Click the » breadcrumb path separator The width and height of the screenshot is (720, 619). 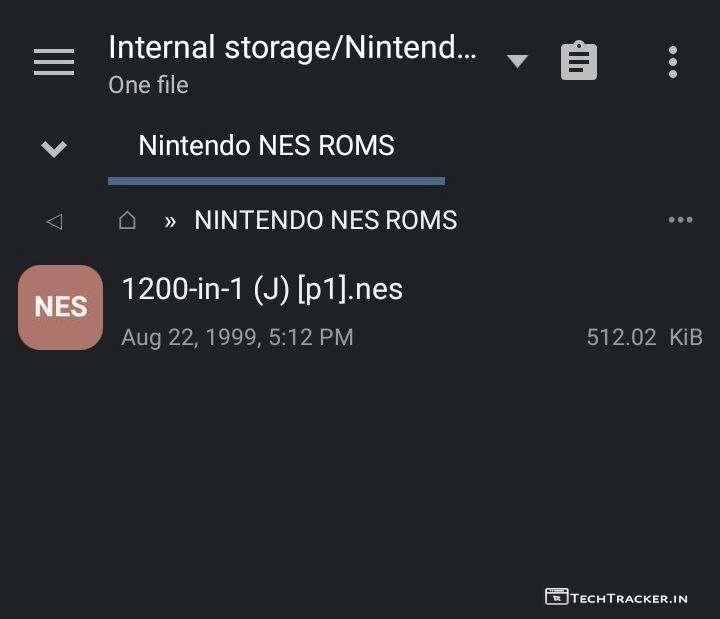(x=170, y=221)
